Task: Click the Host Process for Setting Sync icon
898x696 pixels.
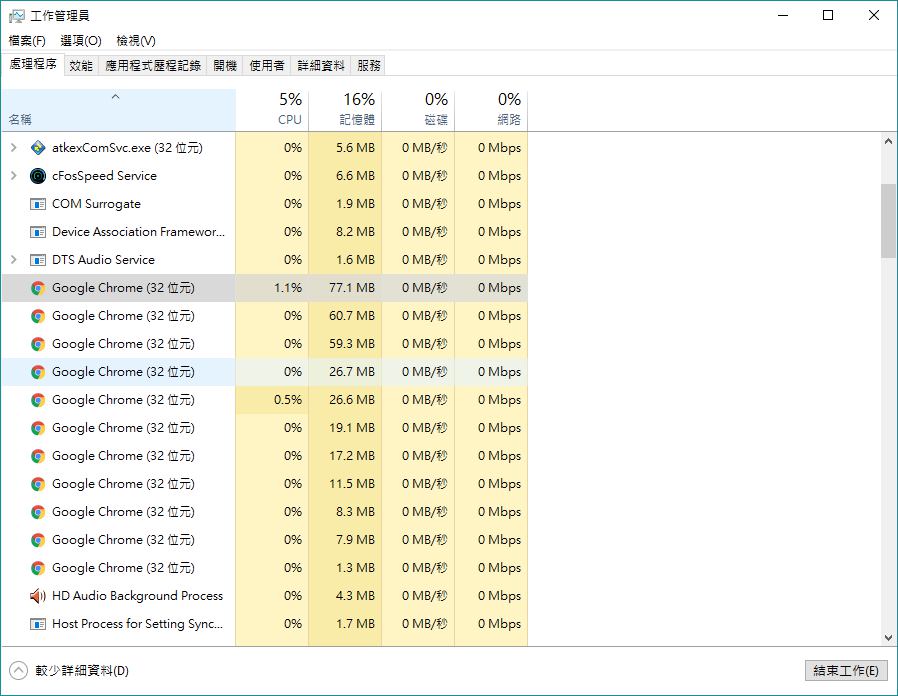Action: click(38, 624)
